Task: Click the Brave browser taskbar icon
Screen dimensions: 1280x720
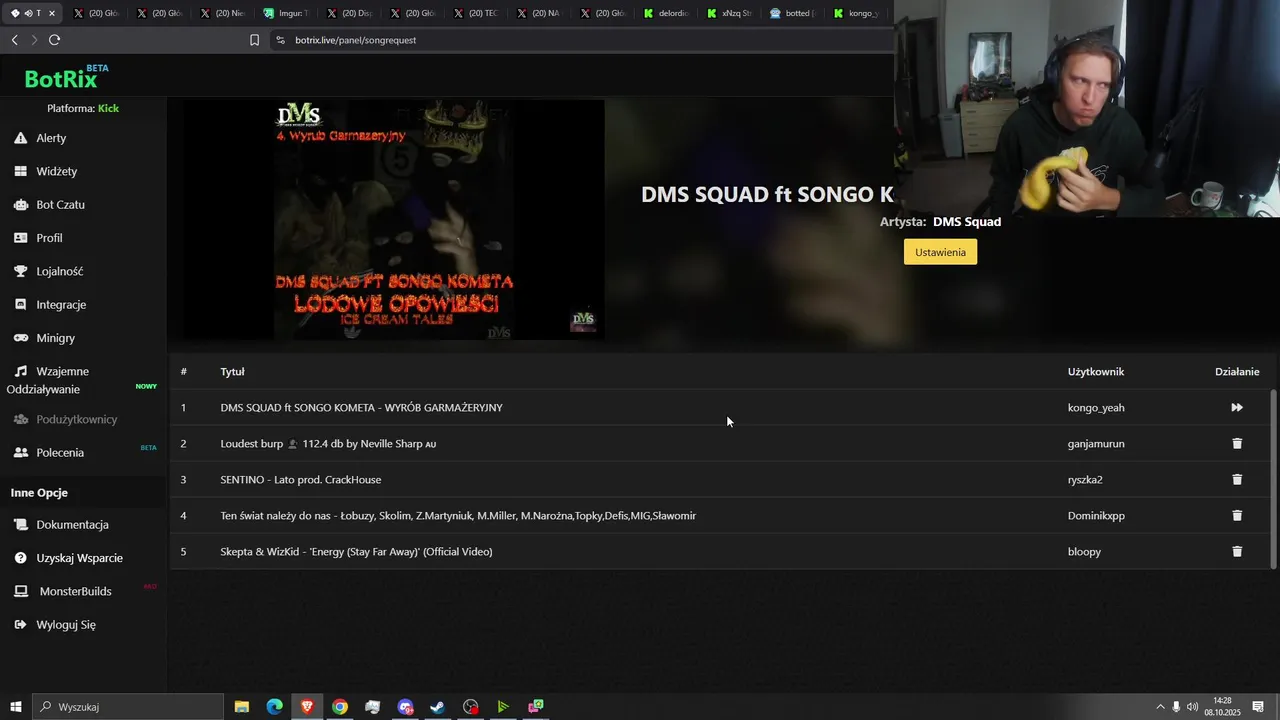Action: 307,707
